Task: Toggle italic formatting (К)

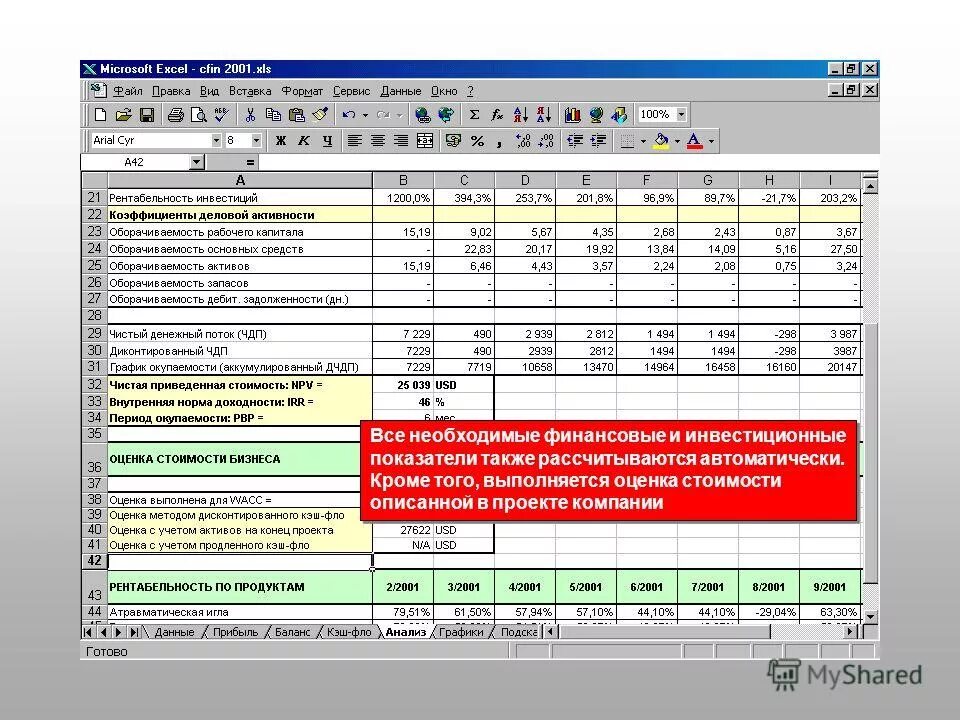Action: point(304,141)
